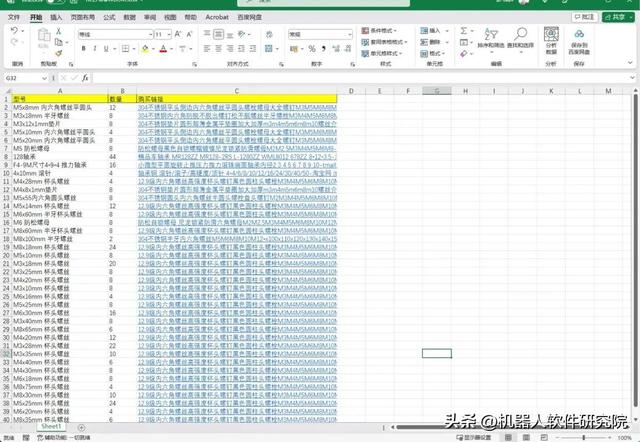Click the Undo arrow icon
The image size is (640, 442).
click(x=14, y=31)
